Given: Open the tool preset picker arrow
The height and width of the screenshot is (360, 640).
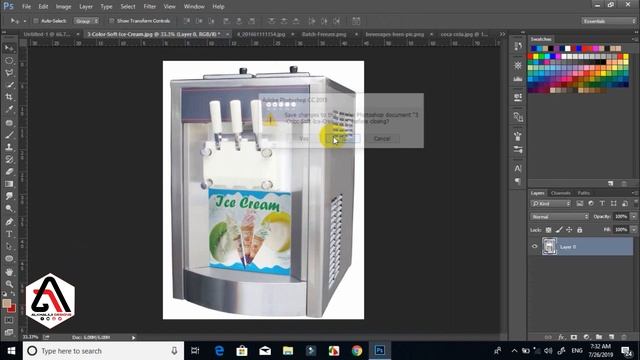Looking at the screenshot, I should point(25,21).
